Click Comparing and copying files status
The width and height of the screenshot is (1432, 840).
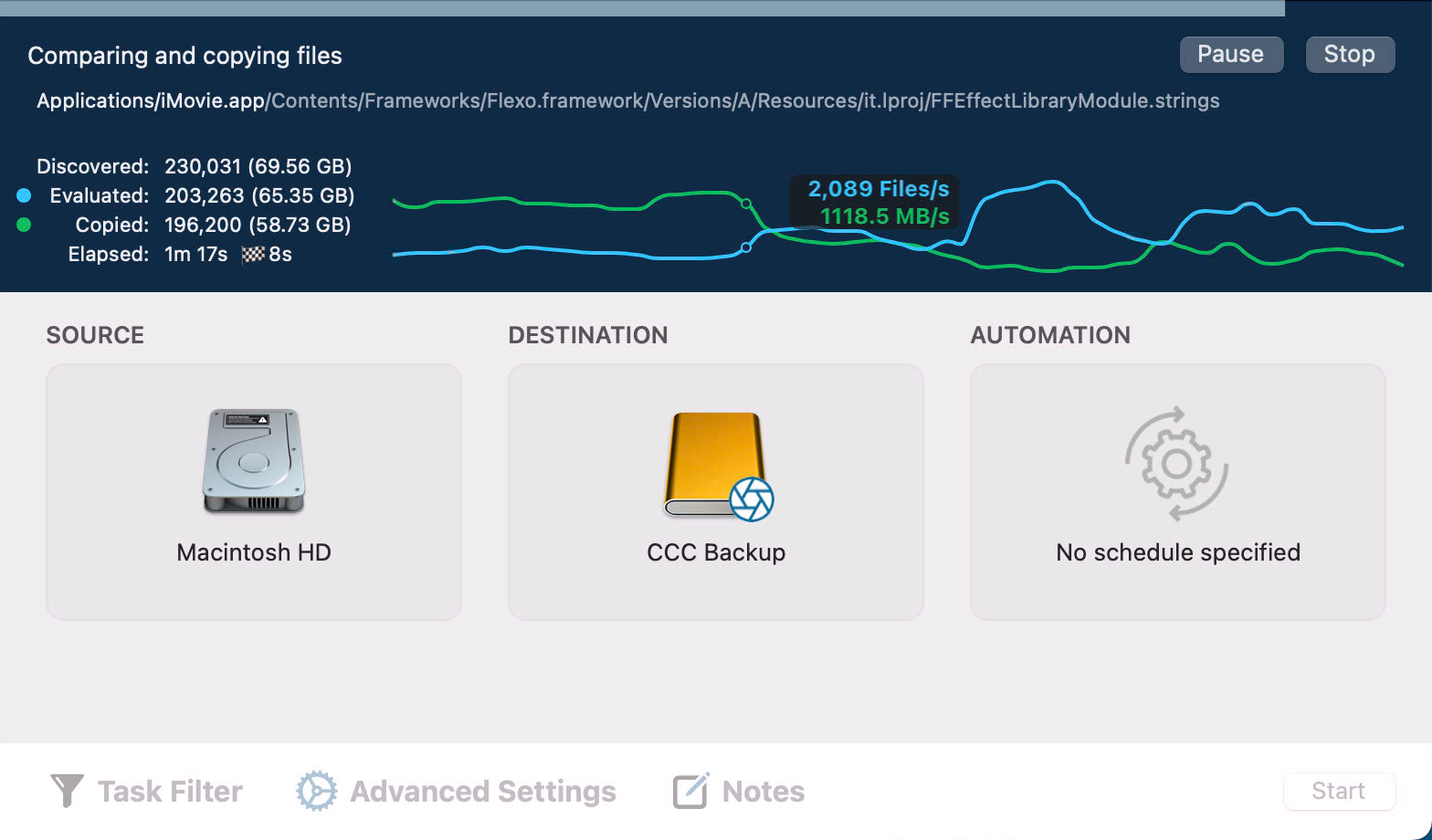[184, 56]
